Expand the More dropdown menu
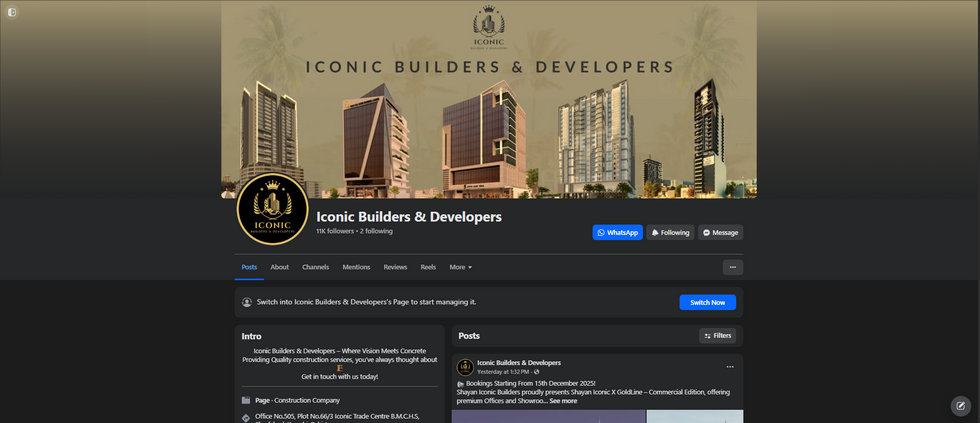Image resolution: width=980 pixels, height=423 pixels. (x=461, y=267)
